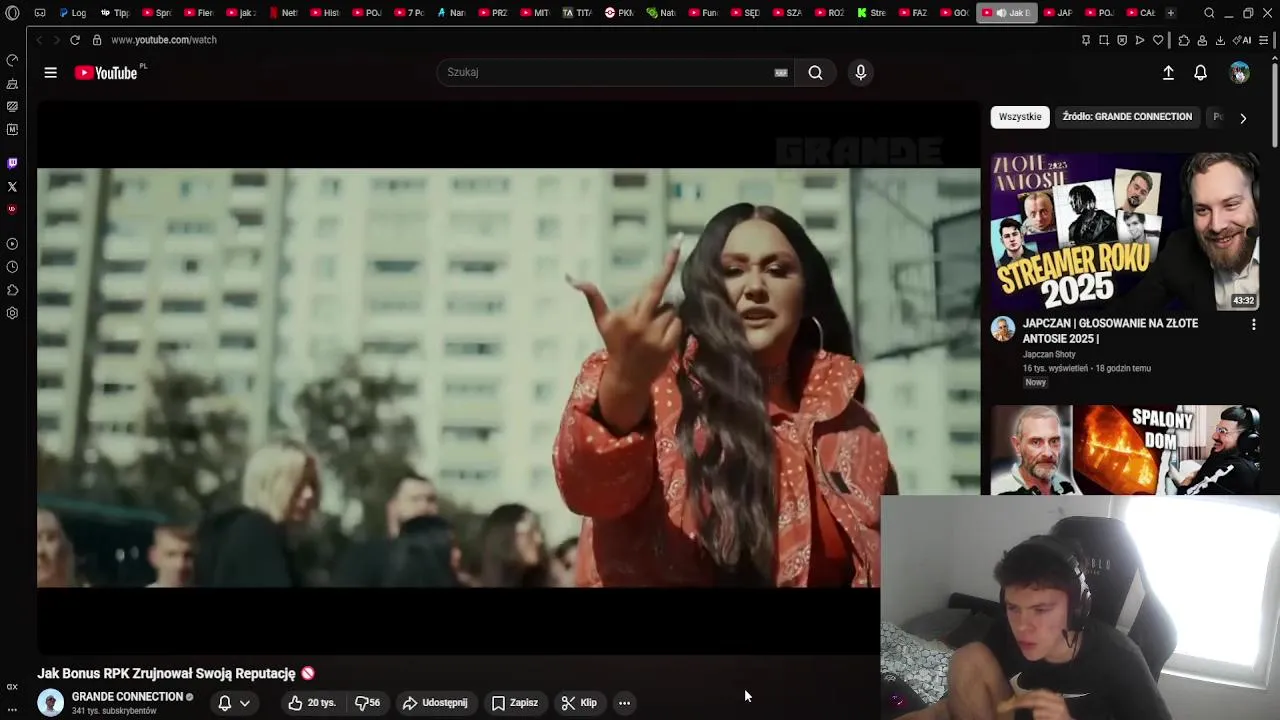Open the YouTube create/upload icon
This screenshot has height=720, width=1280.
tap(1168, 73)
